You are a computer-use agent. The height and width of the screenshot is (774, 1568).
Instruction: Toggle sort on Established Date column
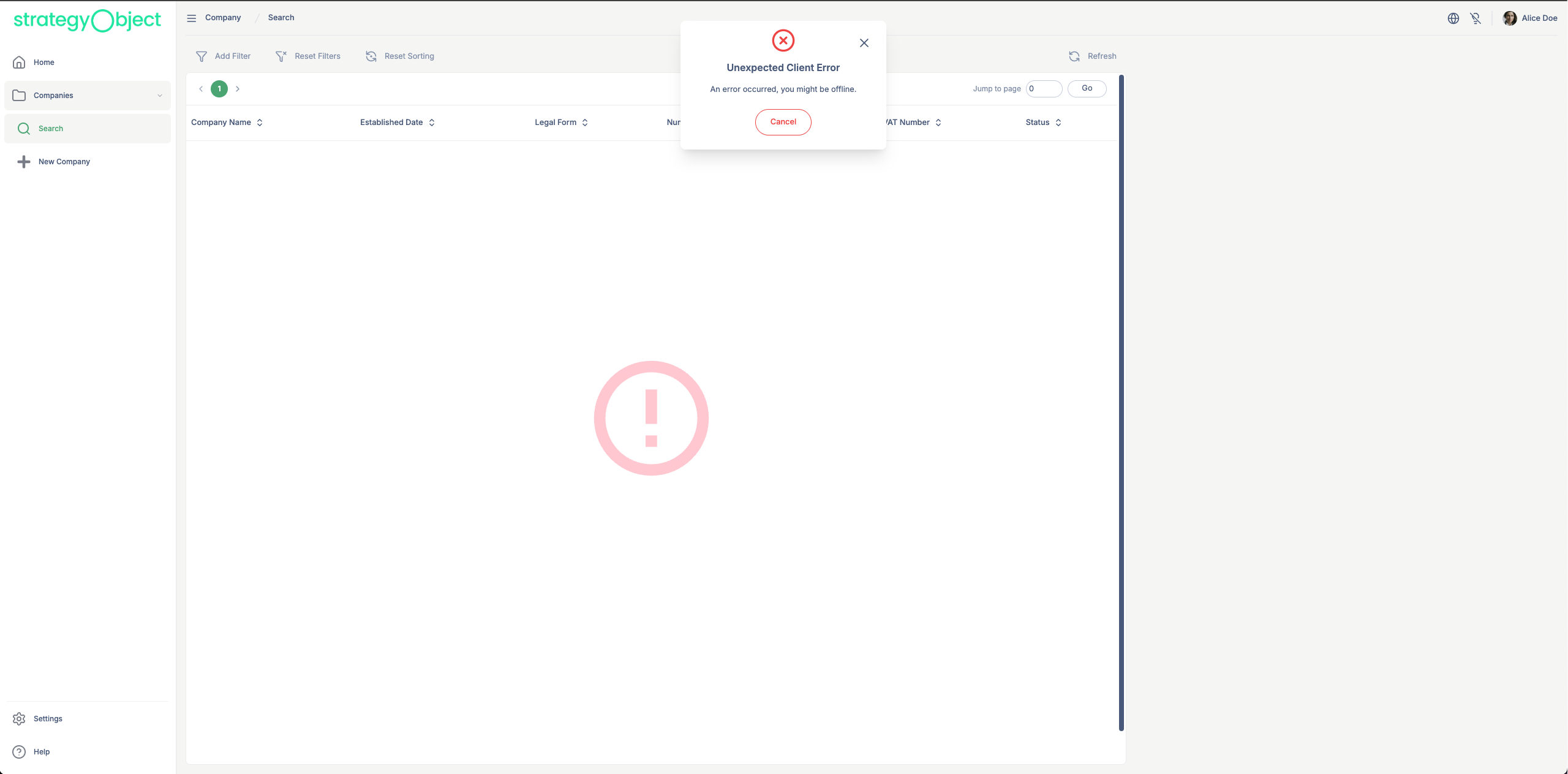(x=432, y=123)
